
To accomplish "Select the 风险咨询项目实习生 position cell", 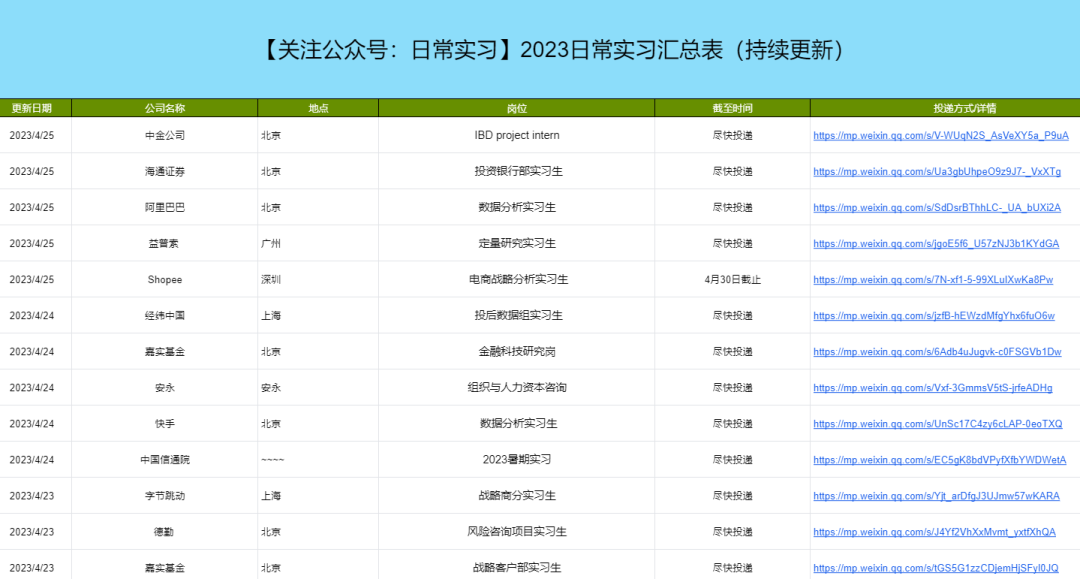I will 517,532.
